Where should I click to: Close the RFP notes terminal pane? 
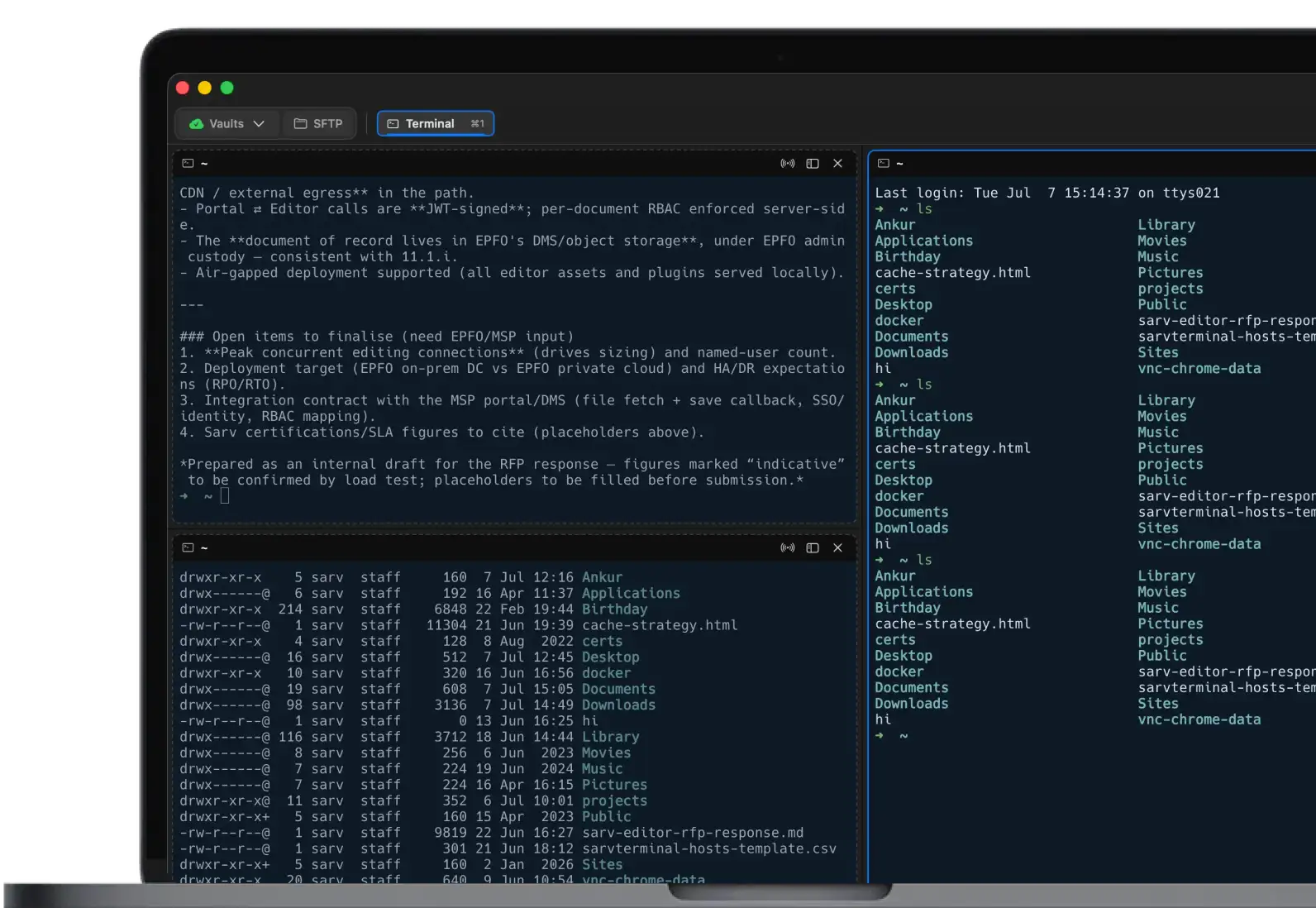tap(837, 164)
